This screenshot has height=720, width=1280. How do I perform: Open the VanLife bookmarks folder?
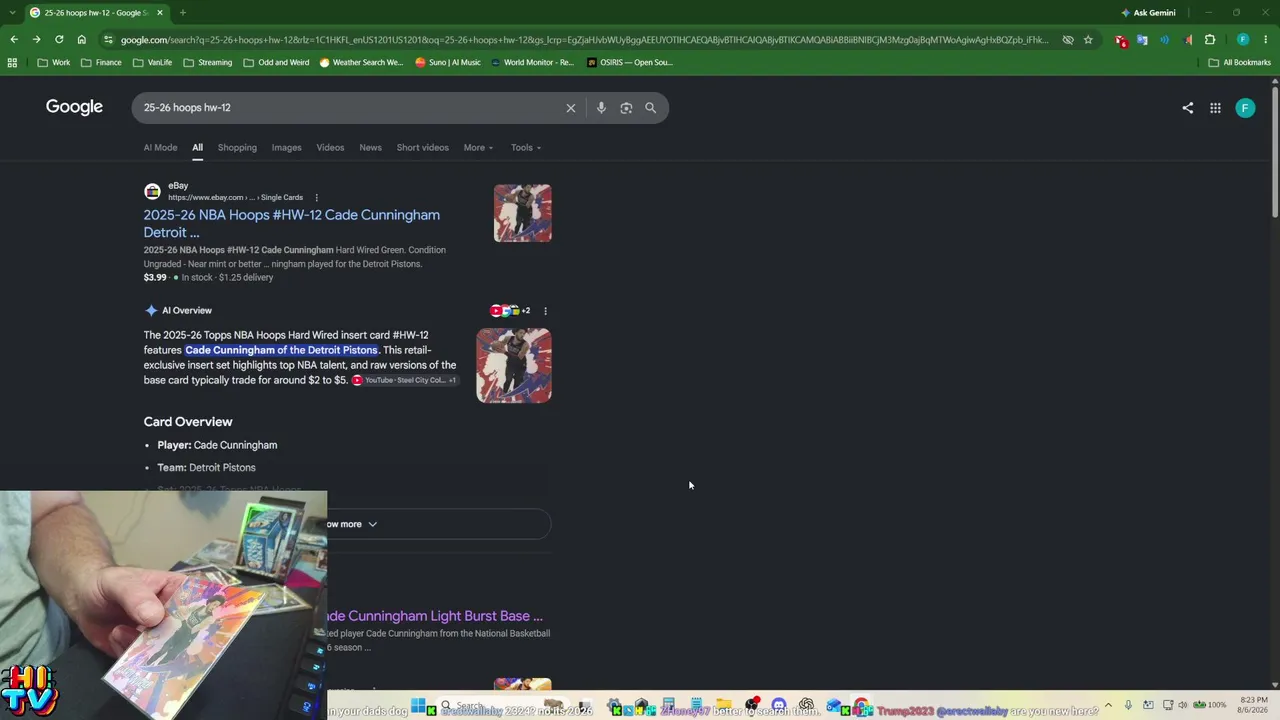(x=151, y=62)
